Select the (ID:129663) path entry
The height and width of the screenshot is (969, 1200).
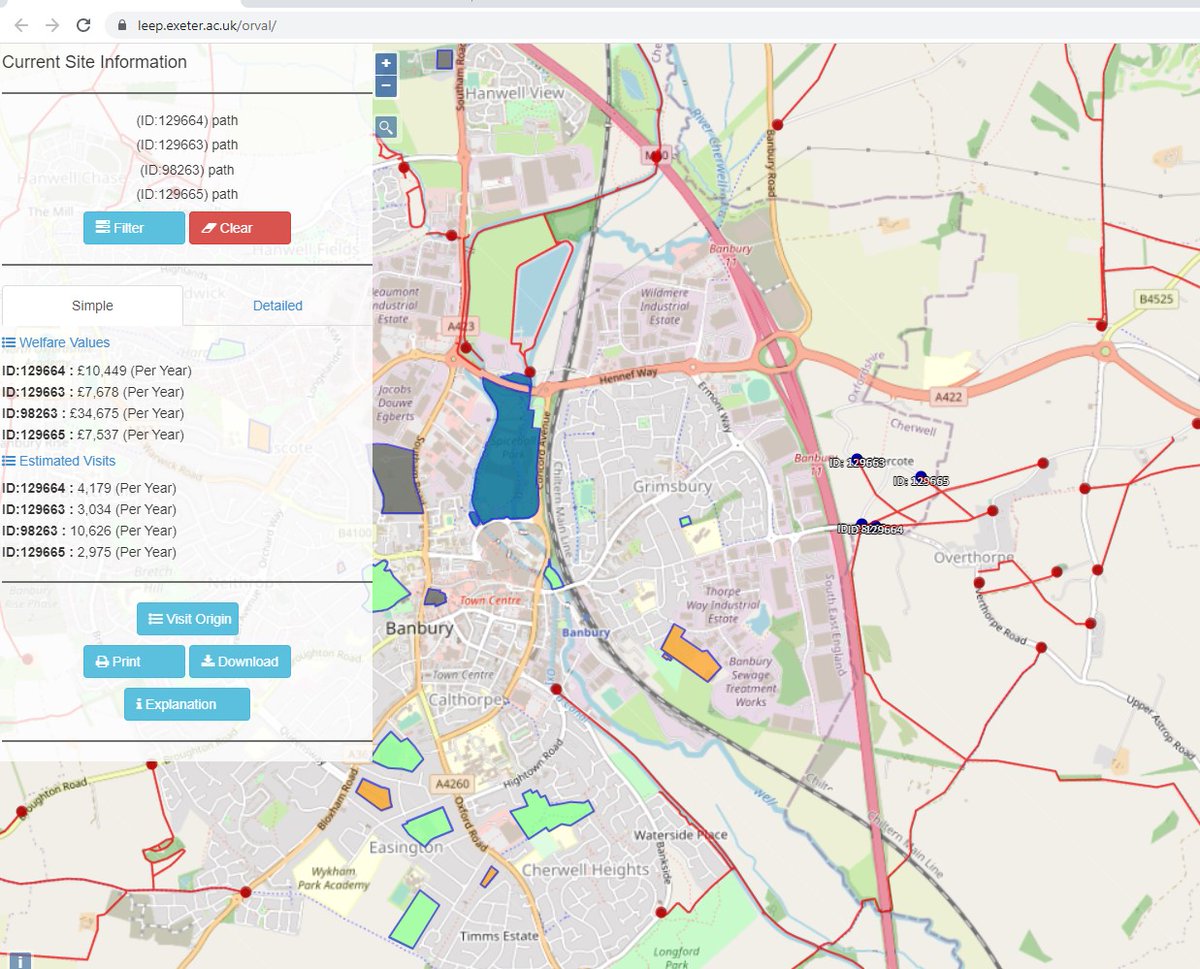click(187, 145)
